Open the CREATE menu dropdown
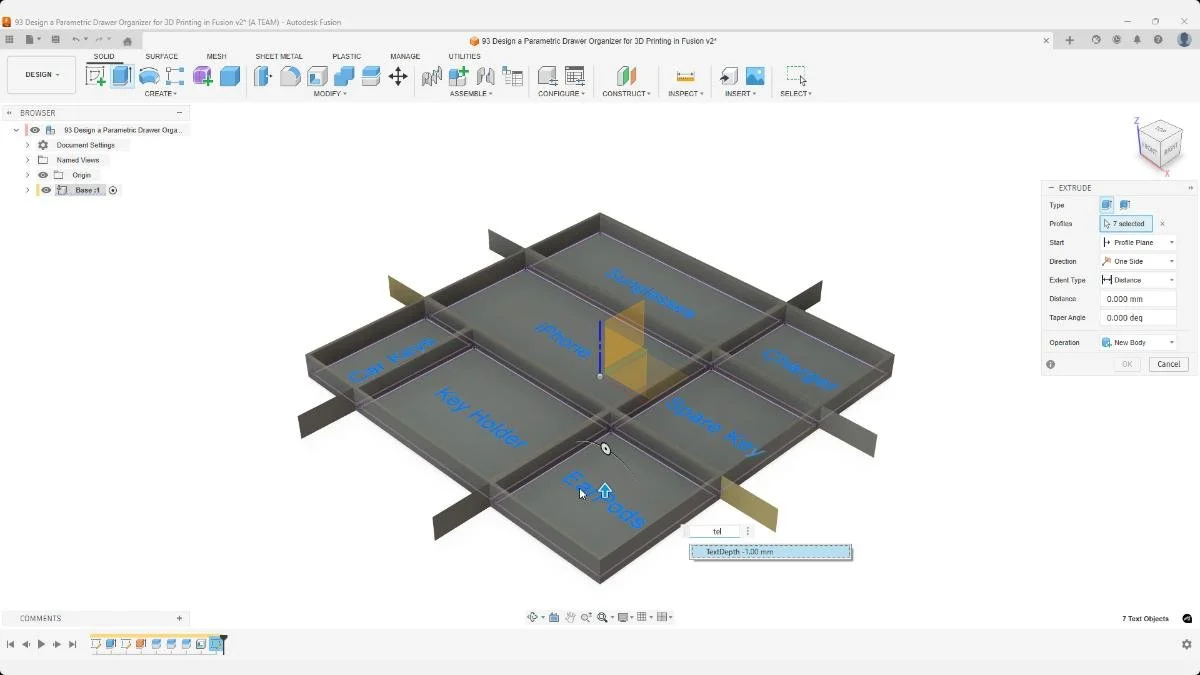The width and height of the screenshot is (1200, 675). (161, 94)
